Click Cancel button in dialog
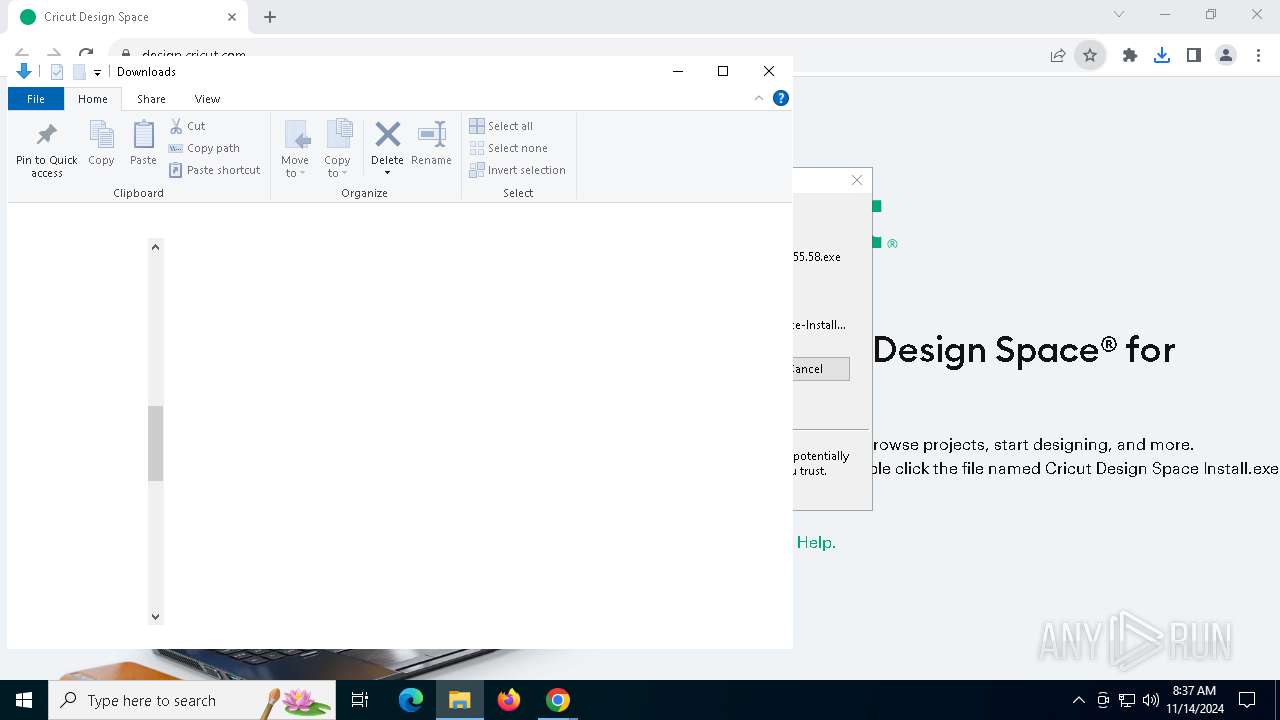The width and height of the screenshot is (1280, 720). (820, 369)
